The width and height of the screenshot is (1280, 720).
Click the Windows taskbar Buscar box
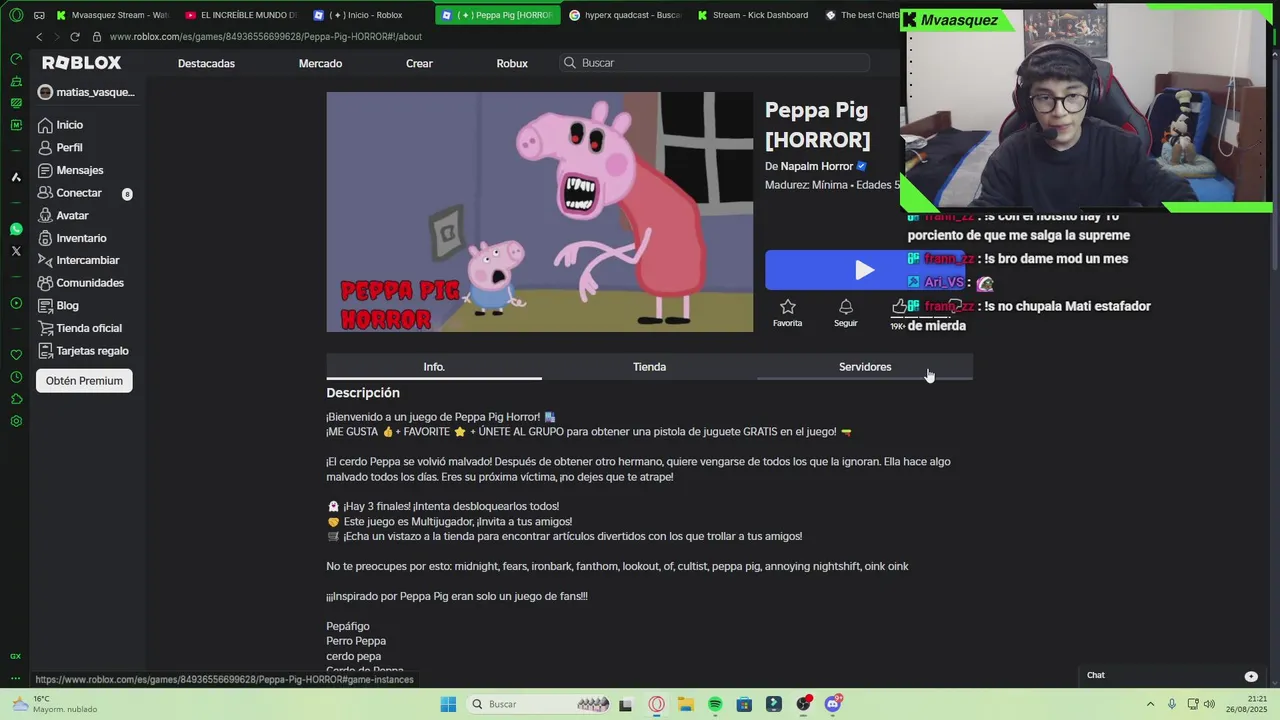click(x=540, y=704)
